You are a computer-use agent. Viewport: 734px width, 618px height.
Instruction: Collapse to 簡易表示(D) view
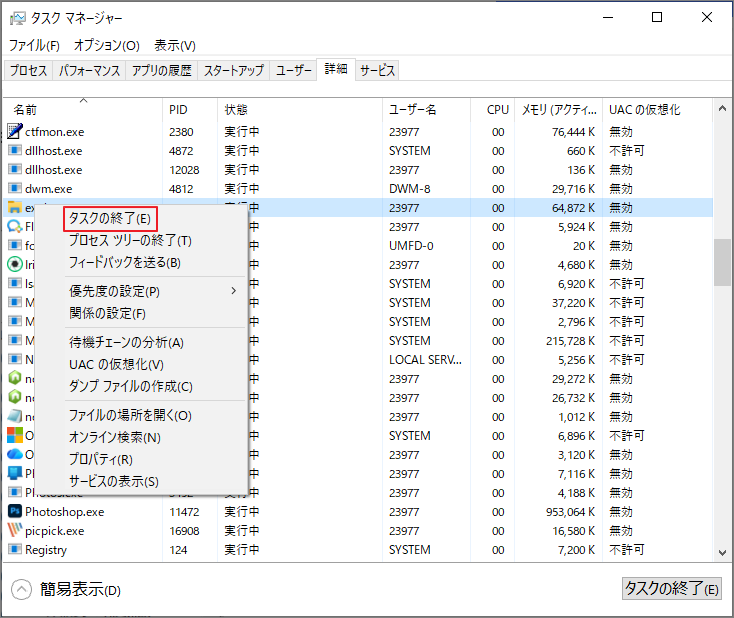coord(66,589)
